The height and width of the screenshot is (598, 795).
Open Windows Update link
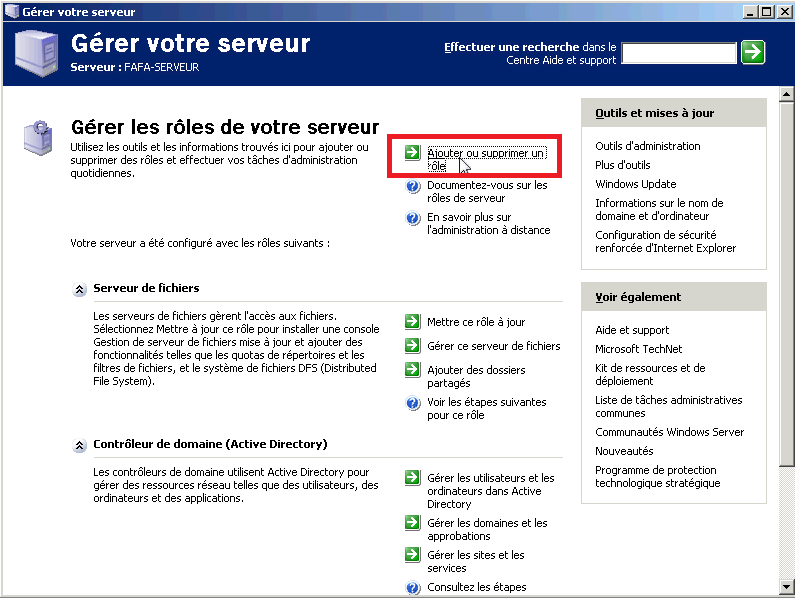pos(636,184)
